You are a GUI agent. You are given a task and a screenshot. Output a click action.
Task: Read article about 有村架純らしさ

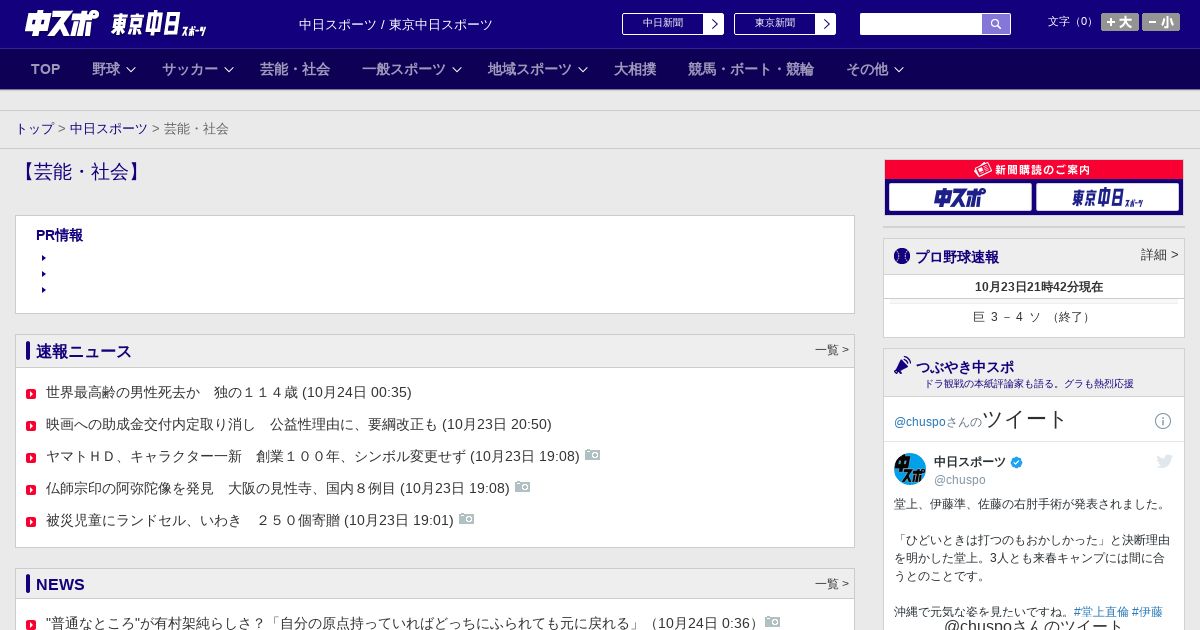[404, 623]
